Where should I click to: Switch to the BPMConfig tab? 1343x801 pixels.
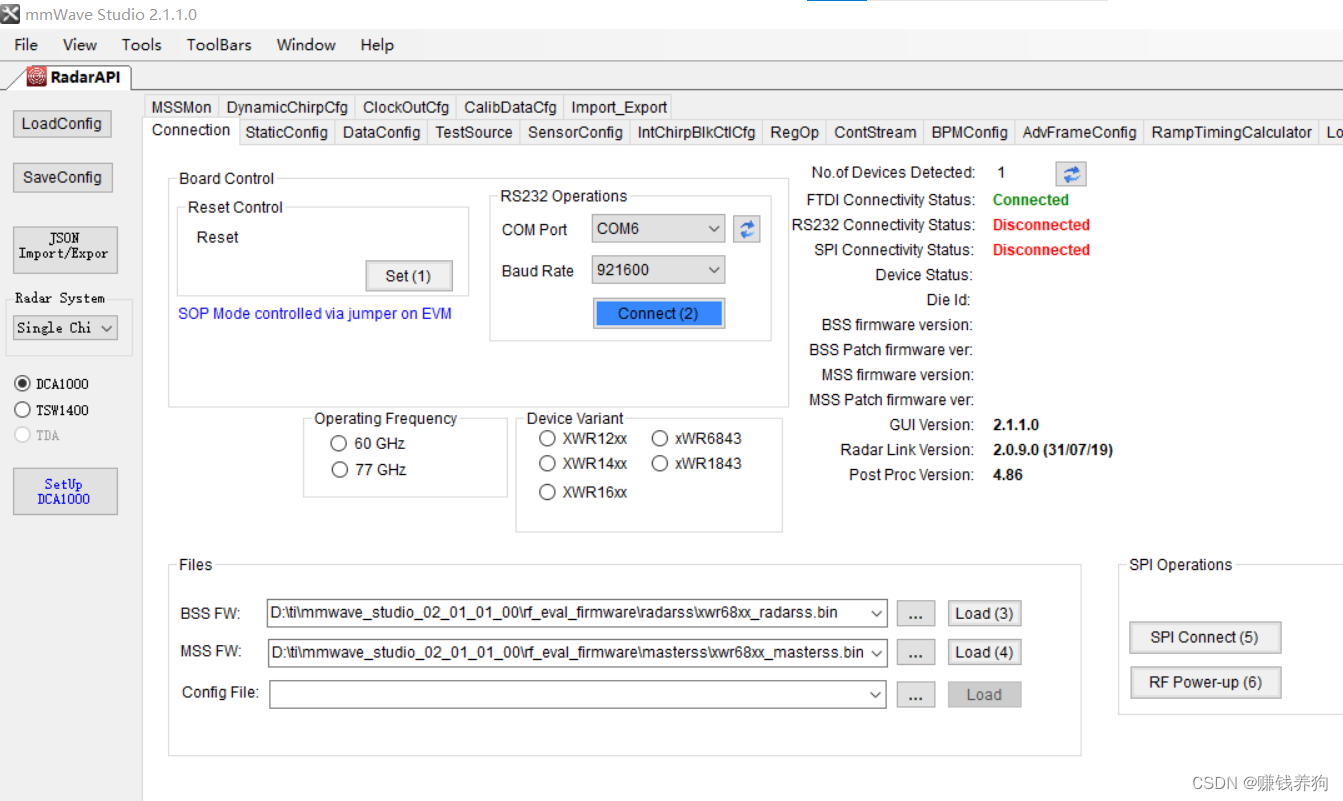[x=969, y=132]
